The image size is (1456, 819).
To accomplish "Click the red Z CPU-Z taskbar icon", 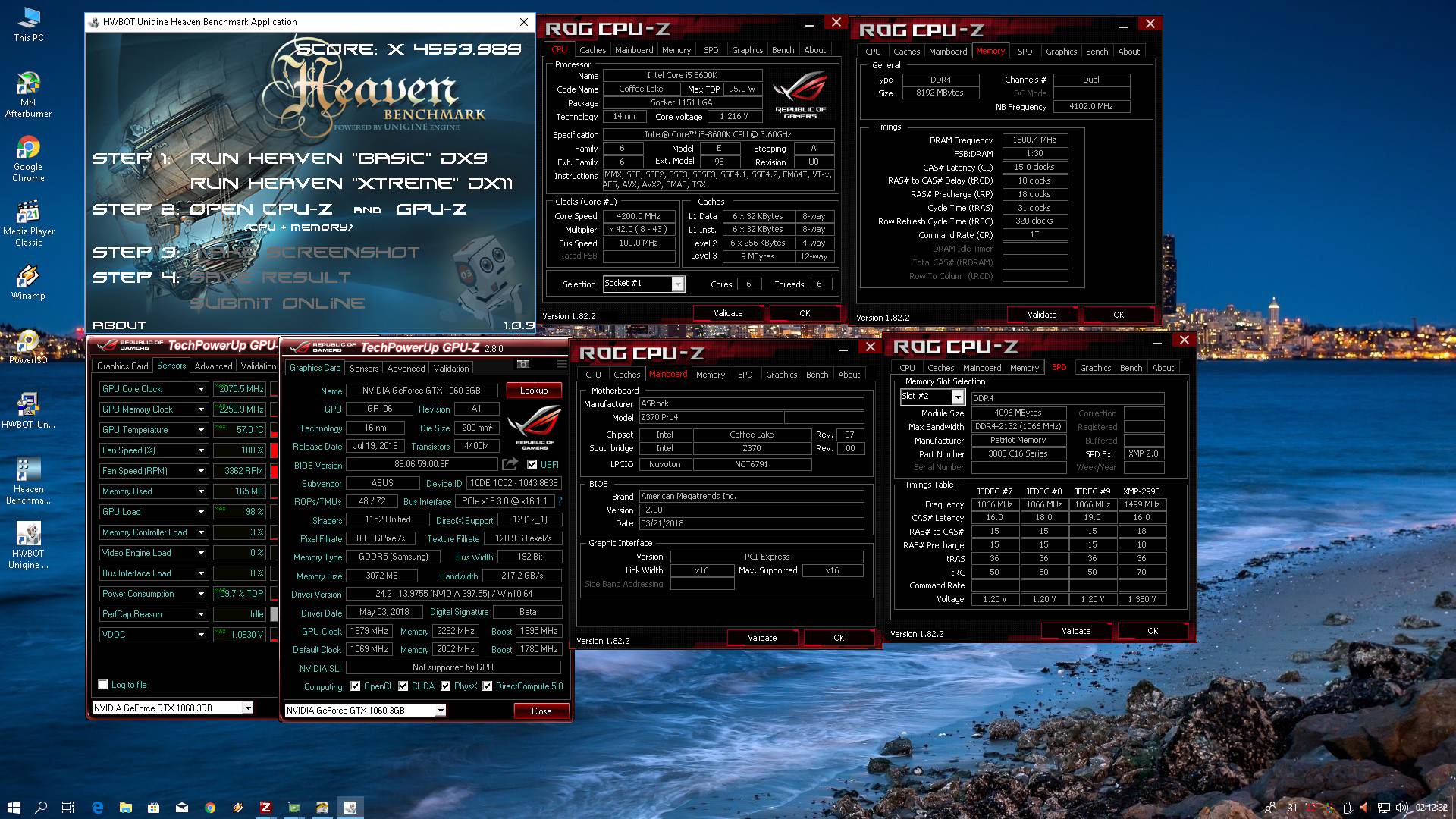I will click(265, 808).
